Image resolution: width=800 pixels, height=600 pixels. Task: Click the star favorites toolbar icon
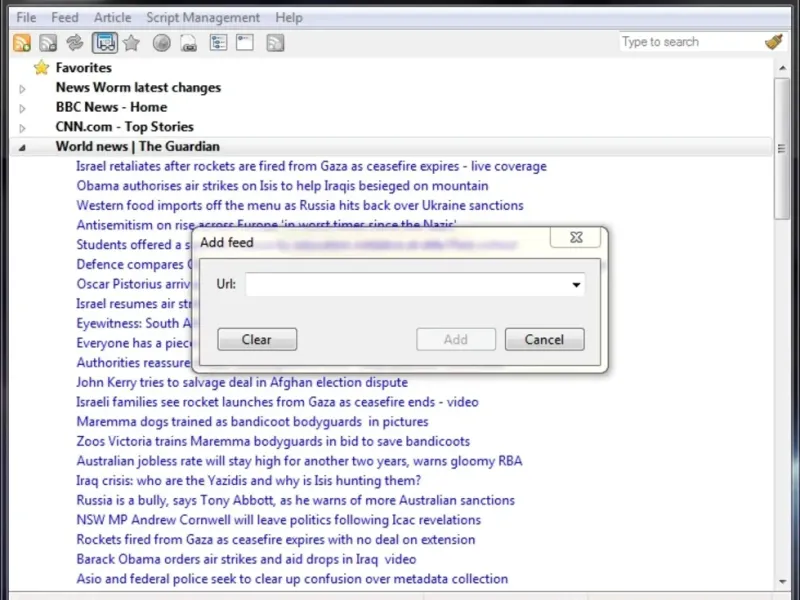point(131,42)
